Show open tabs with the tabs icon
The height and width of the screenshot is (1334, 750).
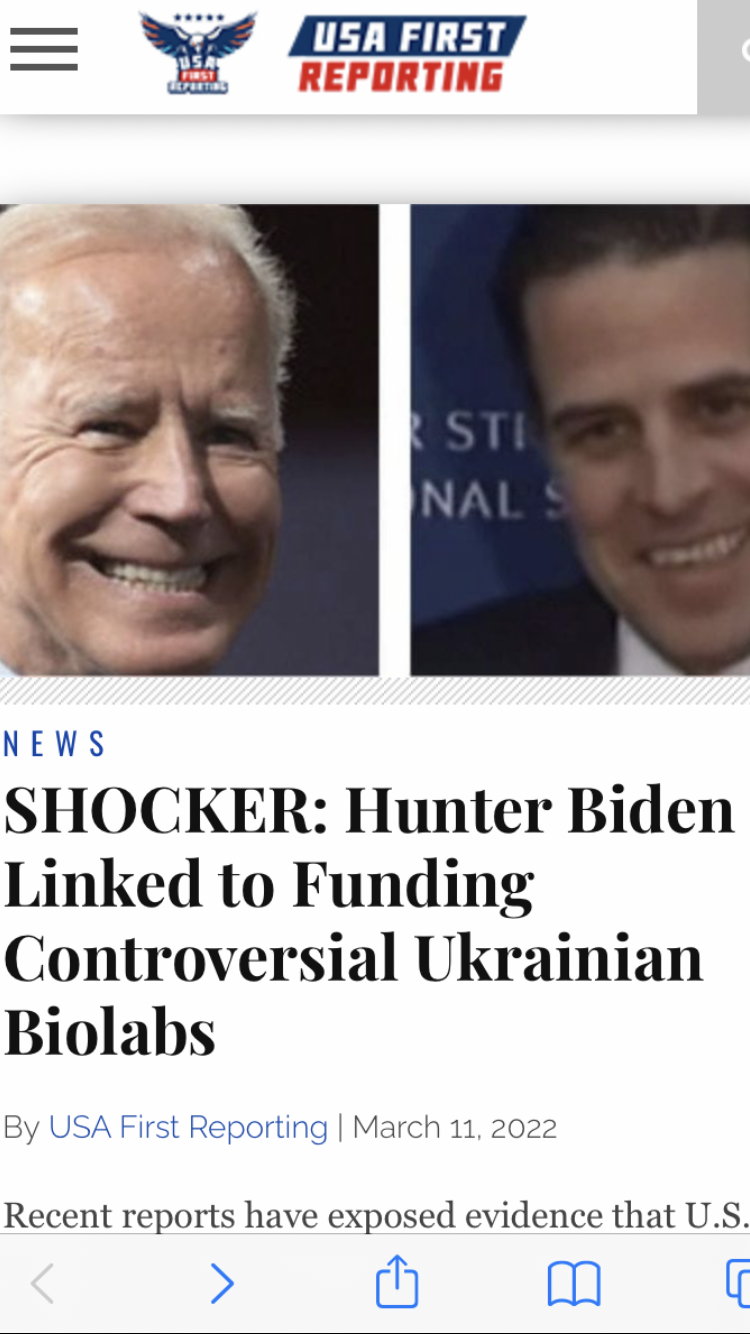738,1283
